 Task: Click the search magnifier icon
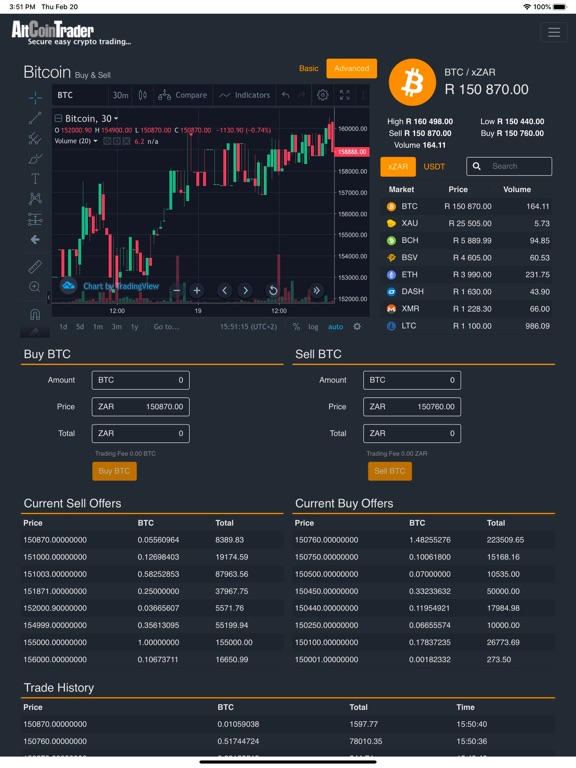pos(477,166)
